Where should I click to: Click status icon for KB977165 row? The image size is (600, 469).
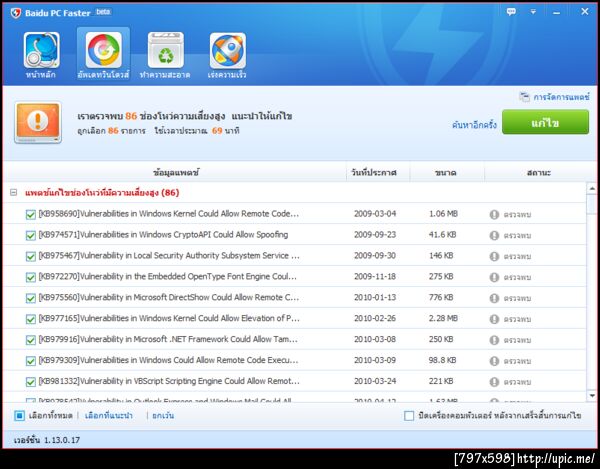point(494,319)
